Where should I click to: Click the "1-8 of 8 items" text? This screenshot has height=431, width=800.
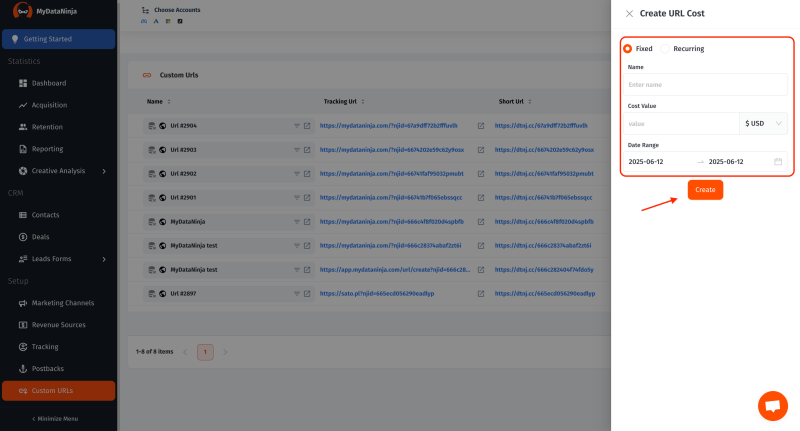point(155,352)
